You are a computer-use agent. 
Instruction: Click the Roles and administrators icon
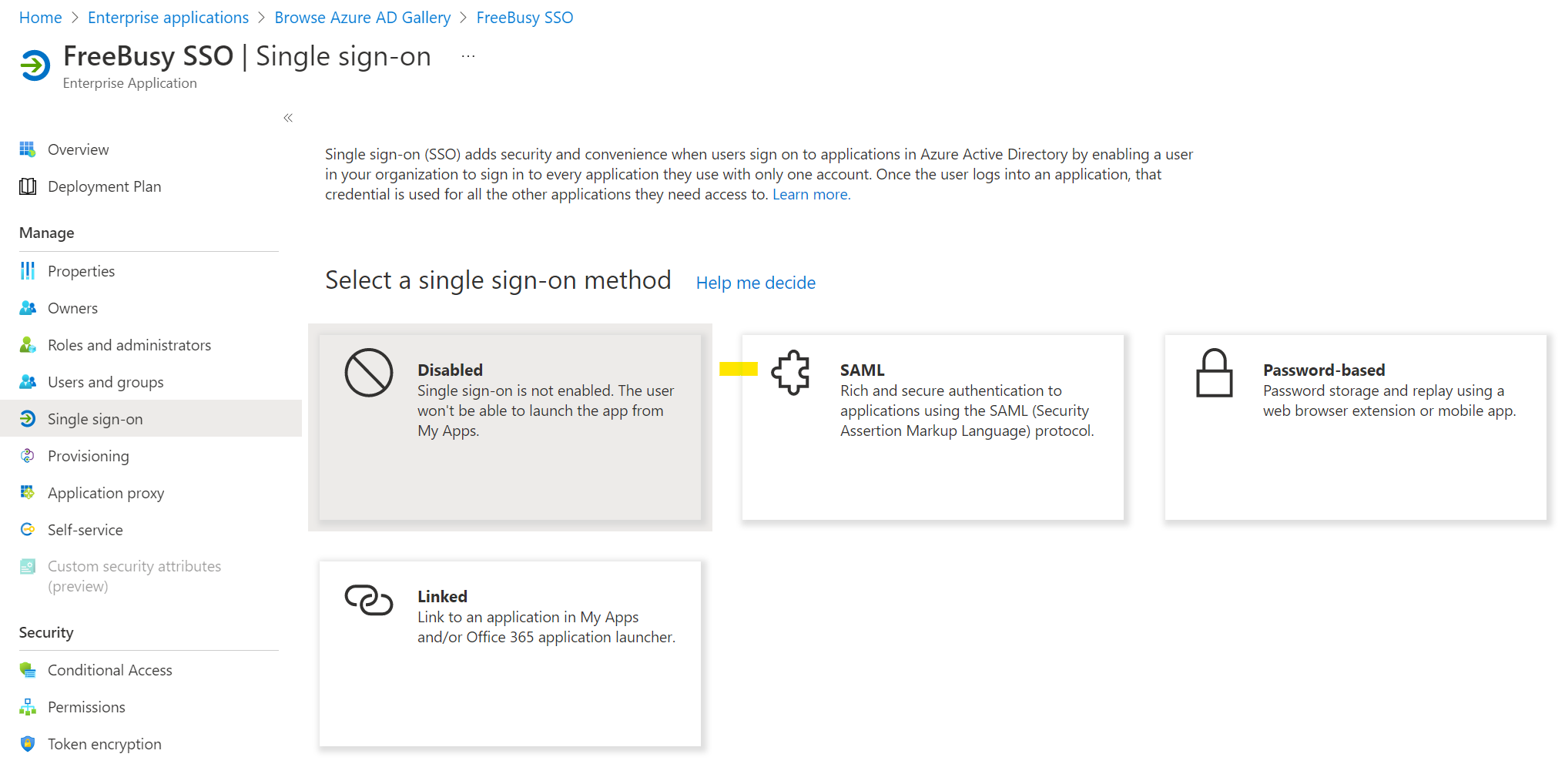tap(28, 345)
